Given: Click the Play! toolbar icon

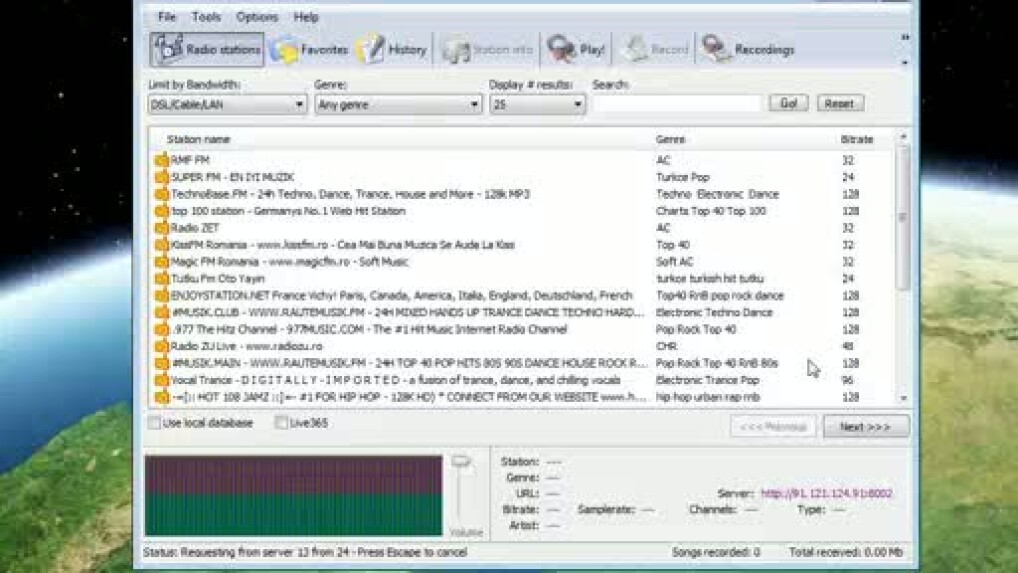Looking at the screenshot, I should click(561, 49).
